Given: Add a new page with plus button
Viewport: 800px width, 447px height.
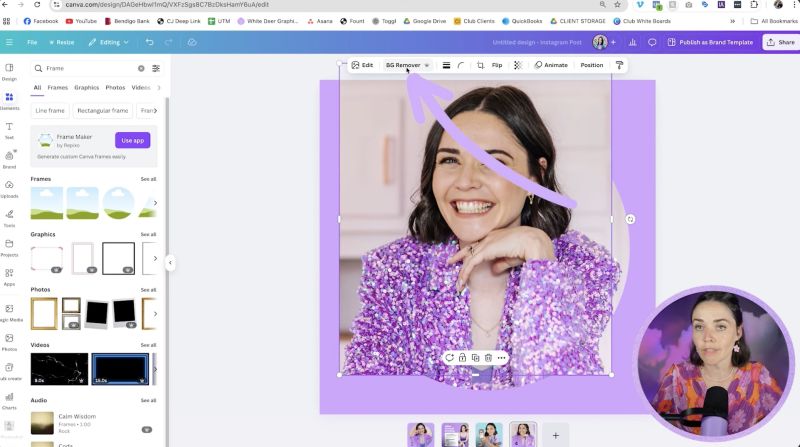Looking at the screenshot, I should (556, 435).
